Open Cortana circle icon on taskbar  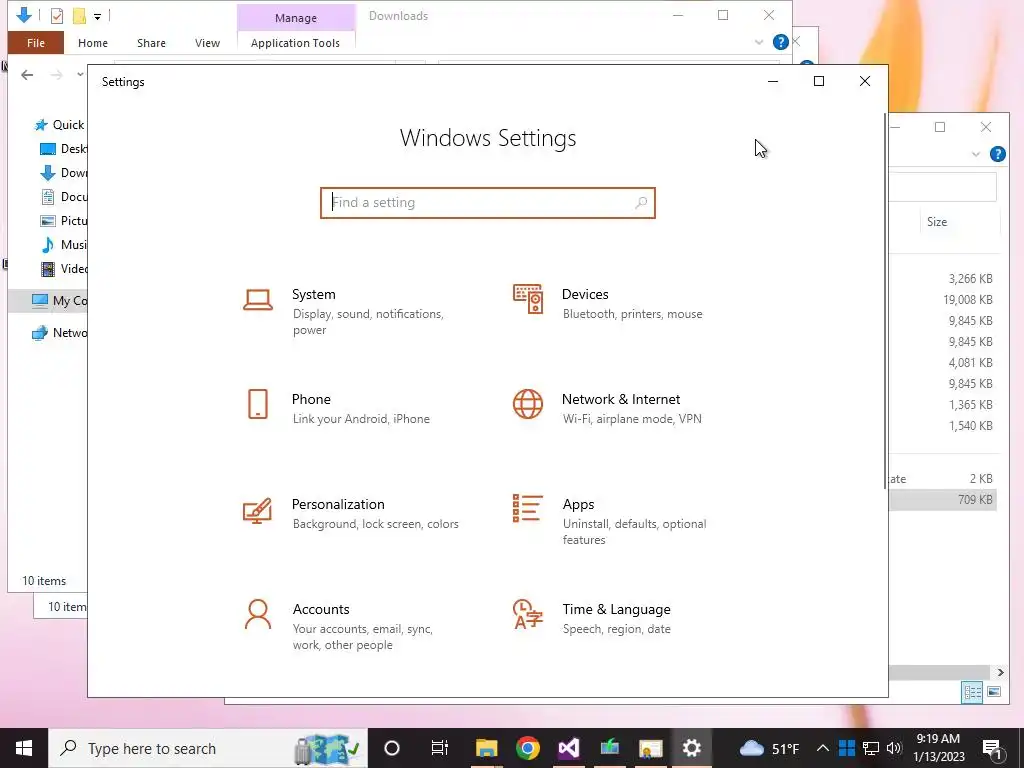pos(391,748)
